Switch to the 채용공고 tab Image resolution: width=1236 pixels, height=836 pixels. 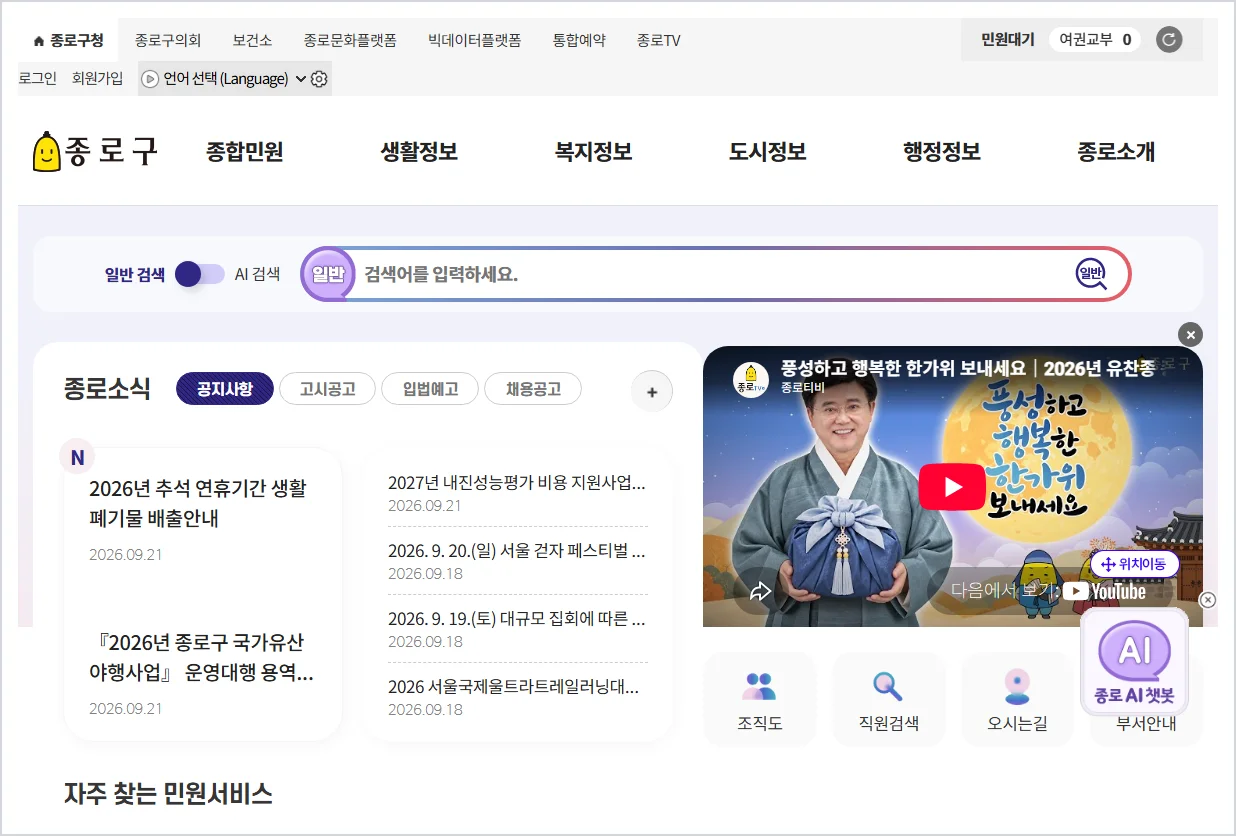[x=533, y=389]
